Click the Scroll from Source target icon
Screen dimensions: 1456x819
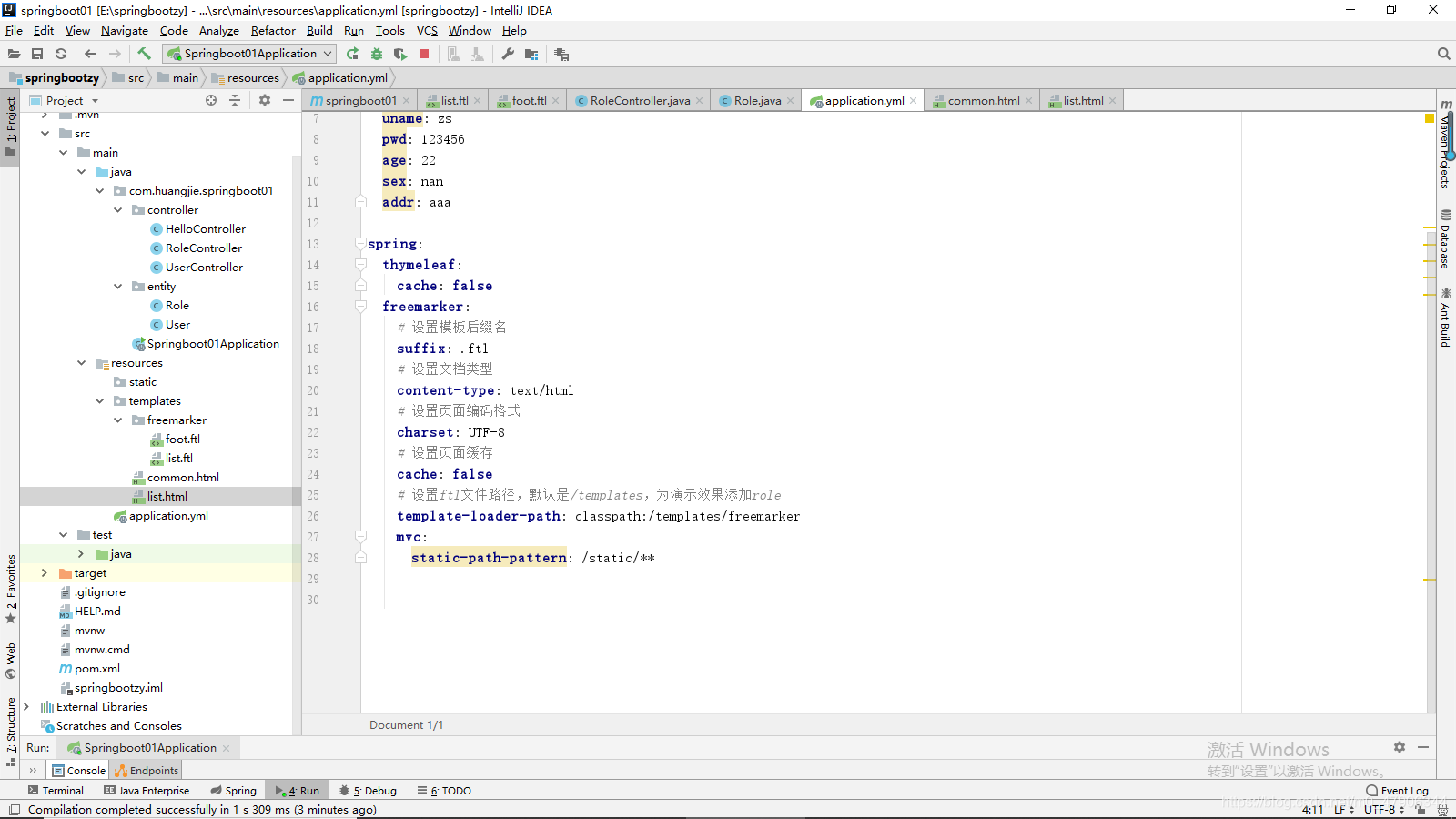pyautogui.click(x=211, y=100)
